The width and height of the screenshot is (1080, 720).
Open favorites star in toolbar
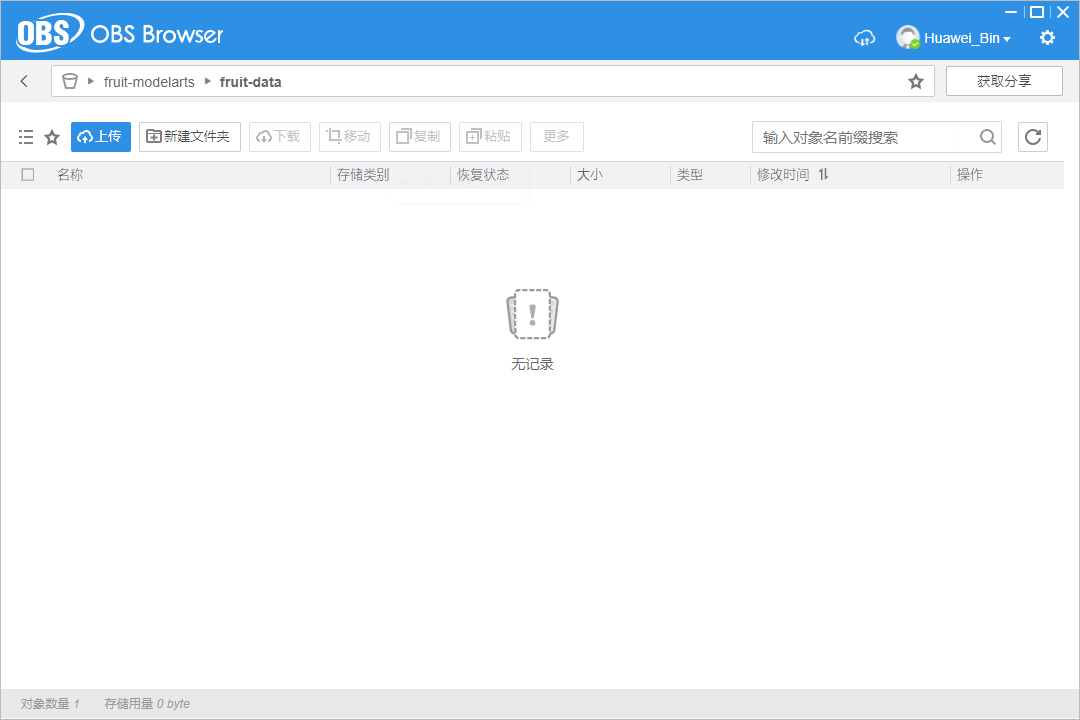click(x=52, y=137)
